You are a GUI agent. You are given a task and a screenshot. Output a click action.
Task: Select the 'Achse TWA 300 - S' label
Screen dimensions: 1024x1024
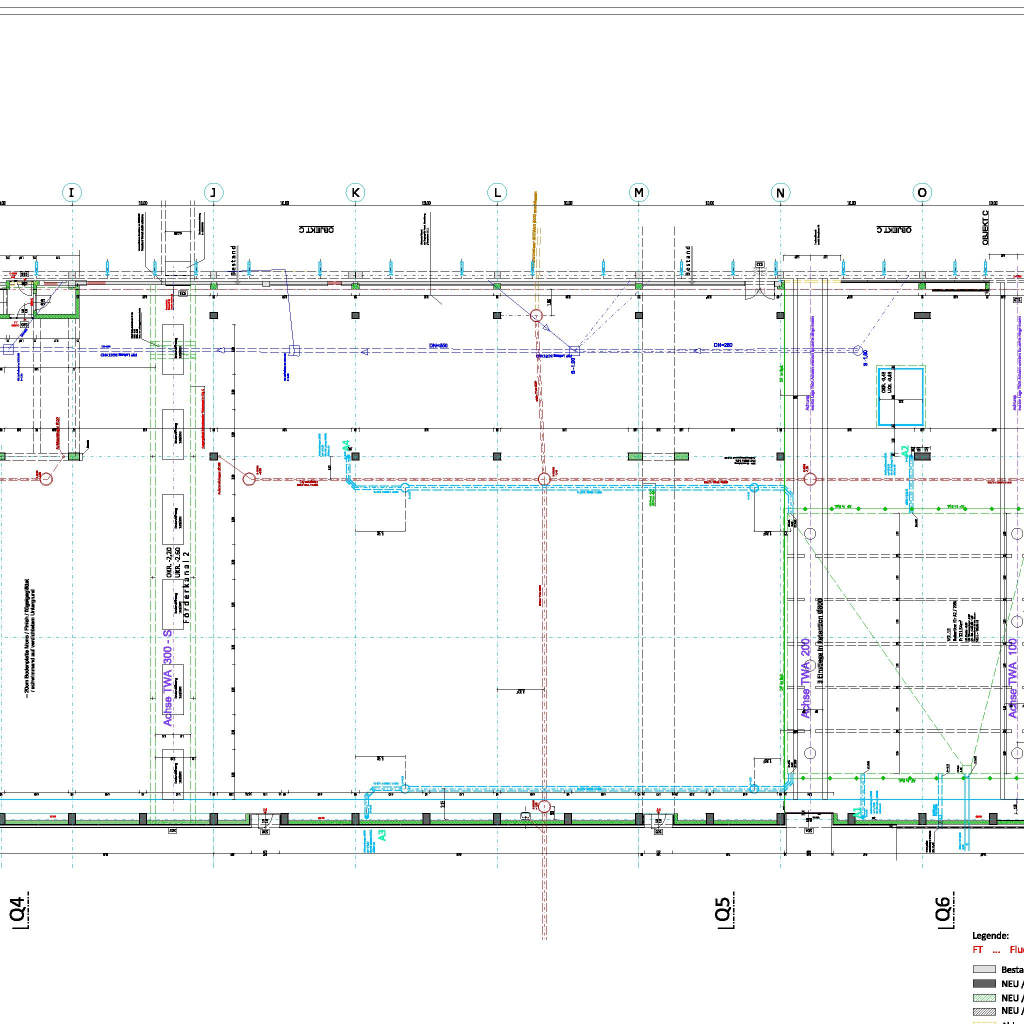pos(168,678)
